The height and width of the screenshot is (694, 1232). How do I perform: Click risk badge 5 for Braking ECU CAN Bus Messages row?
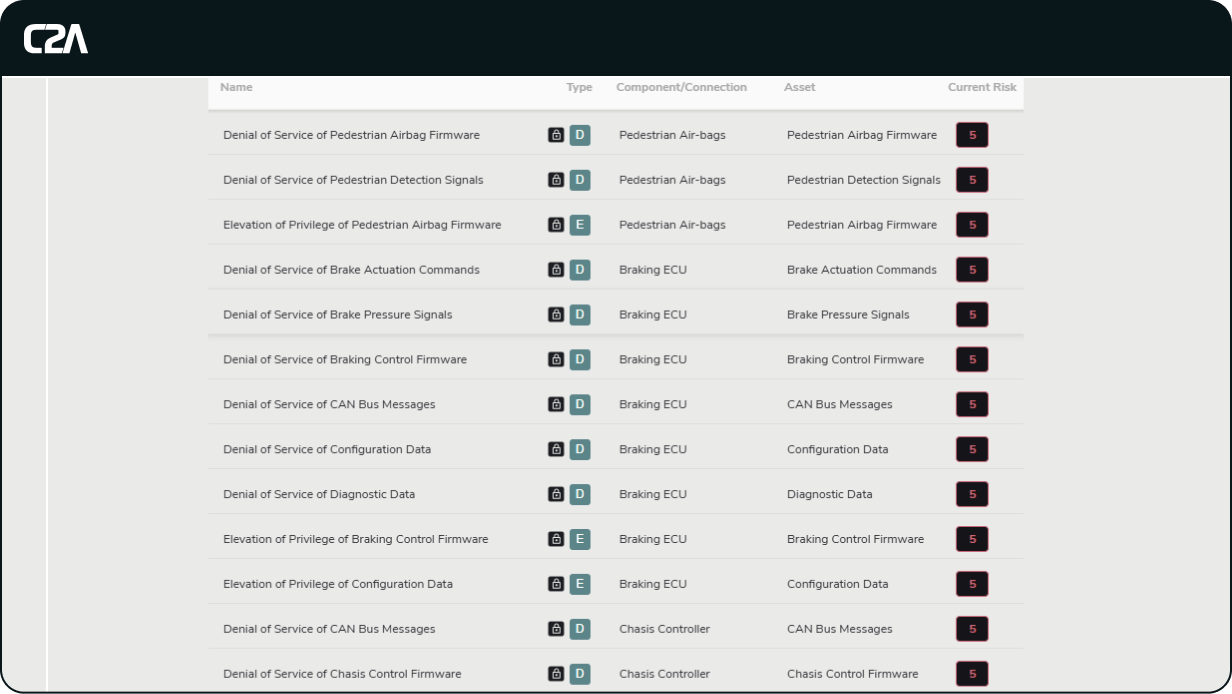point(972,405)
